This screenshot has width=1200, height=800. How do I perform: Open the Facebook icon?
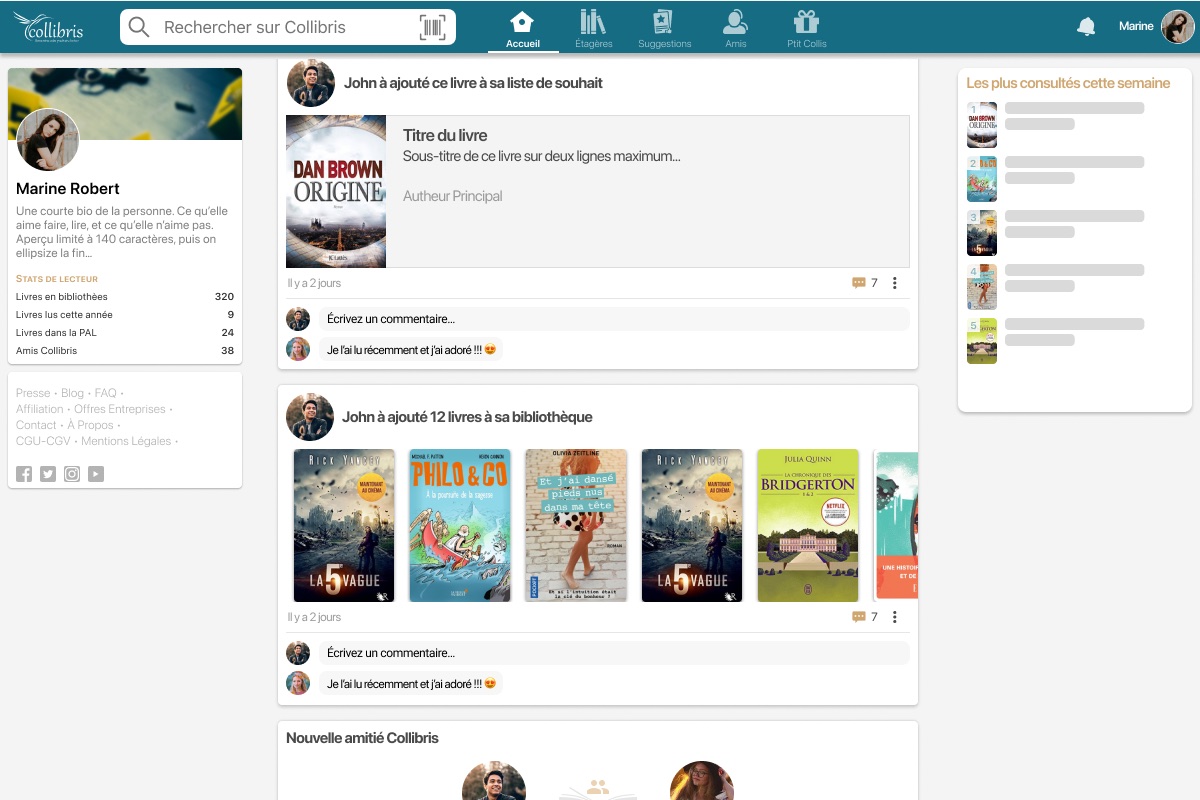coord(24,474)
